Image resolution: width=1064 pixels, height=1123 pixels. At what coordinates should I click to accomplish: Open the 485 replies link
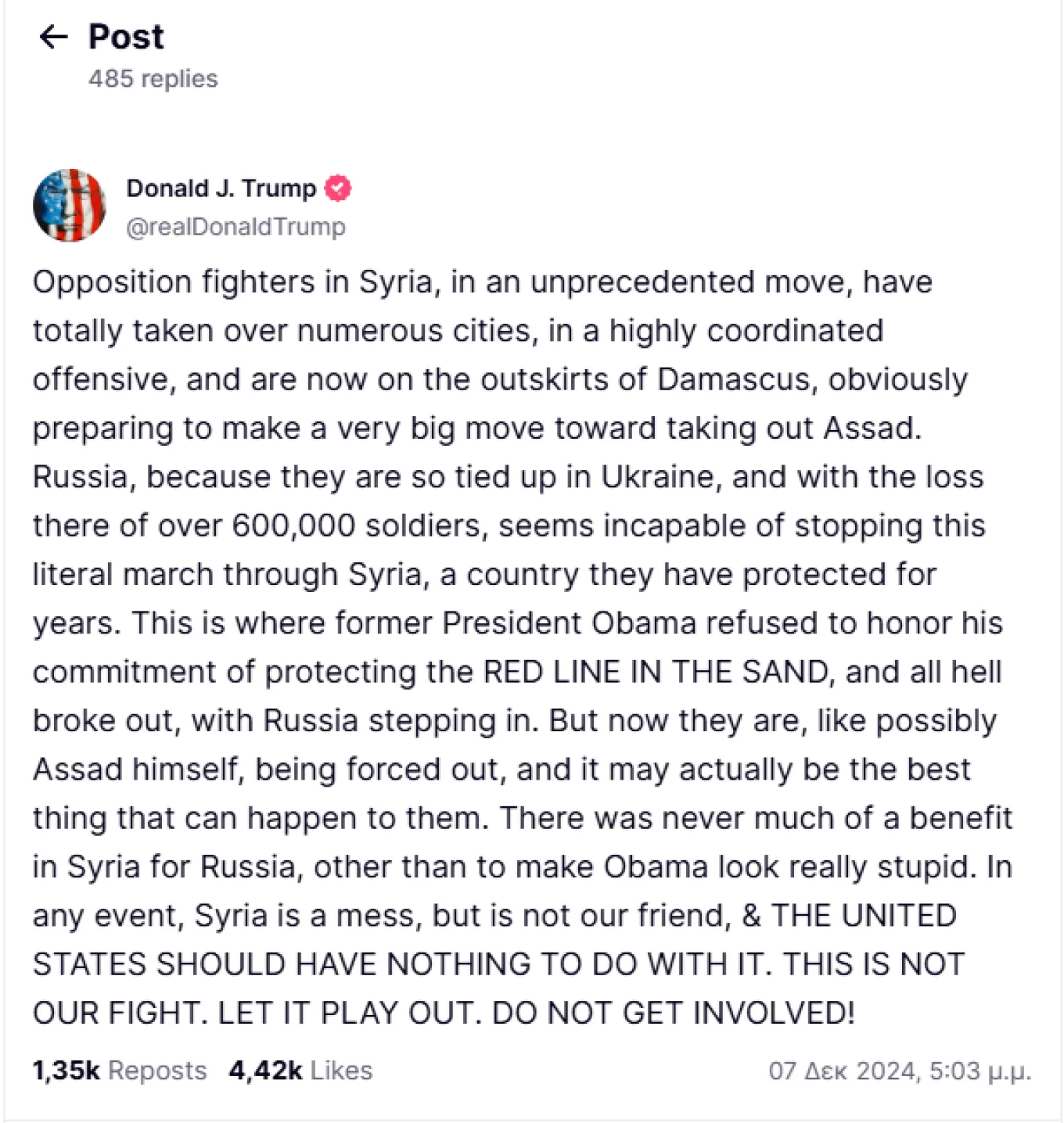(153, 79)
